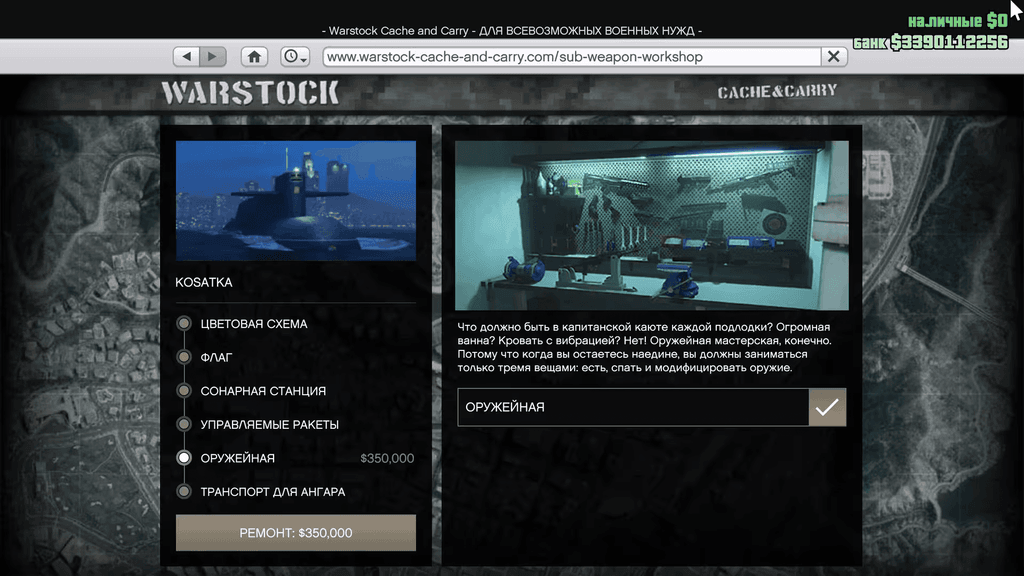Click the Kosatka submarine thumbnail
Screen dimensions: 1024x576
[296, 201]
